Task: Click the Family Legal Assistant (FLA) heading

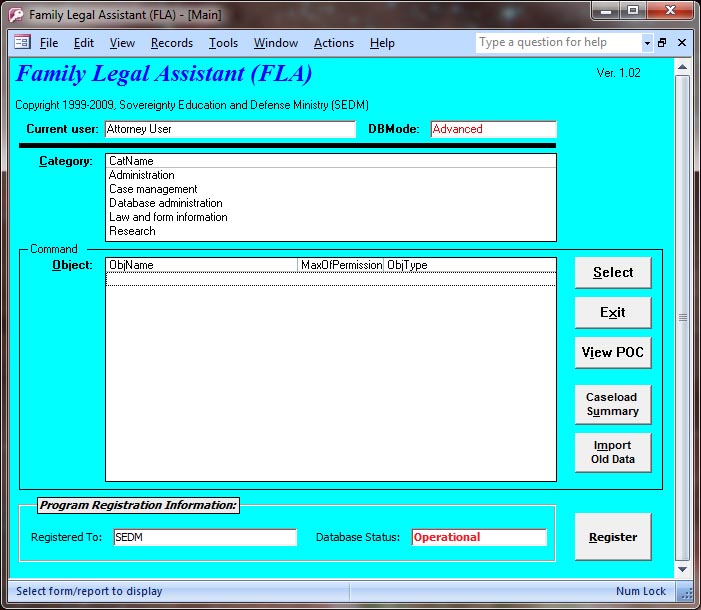Action: pyautogui.click(x=164, y=74)
